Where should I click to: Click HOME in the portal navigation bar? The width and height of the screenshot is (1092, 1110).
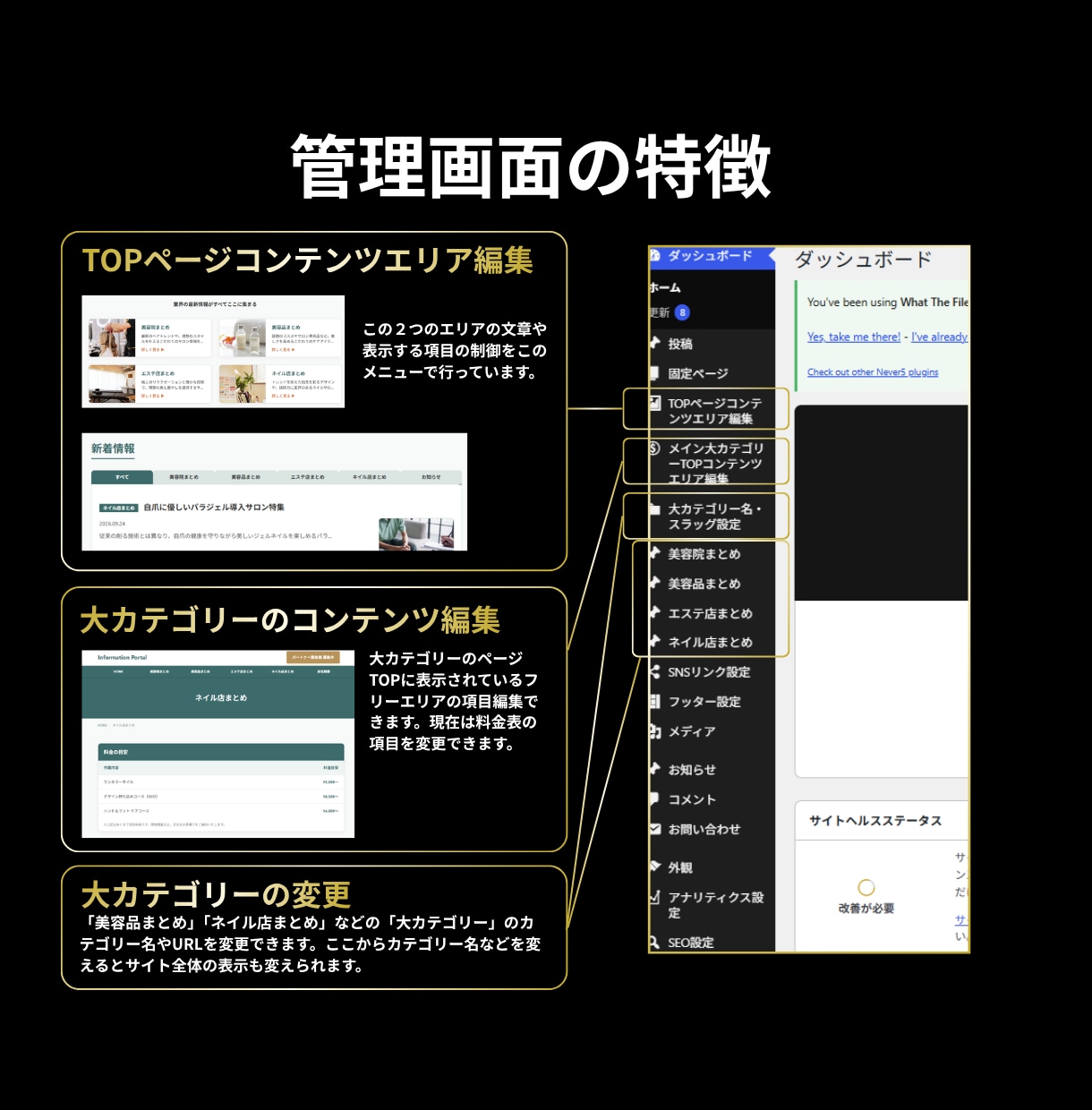[118, 671]
